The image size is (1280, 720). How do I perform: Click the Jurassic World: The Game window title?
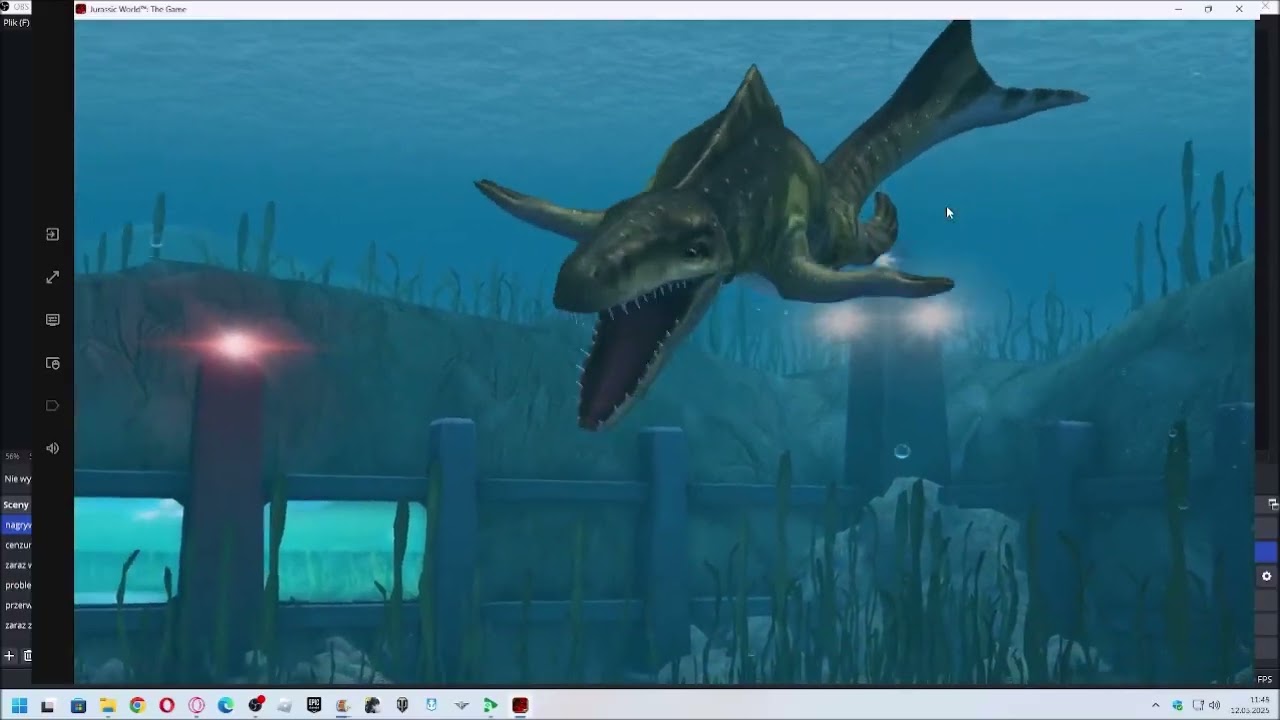pos(138,9)
